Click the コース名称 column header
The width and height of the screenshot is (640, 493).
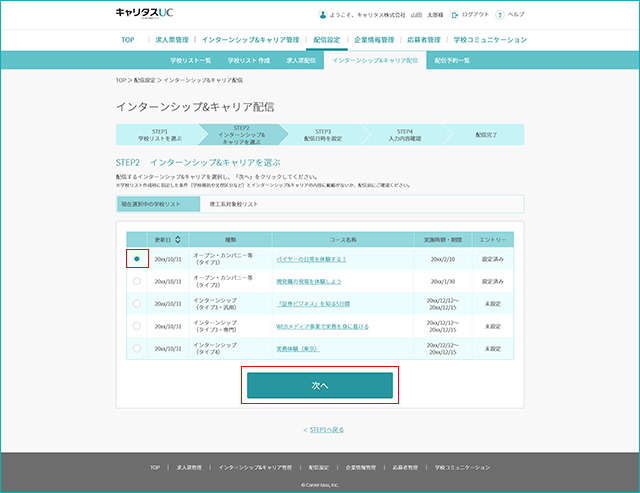343,240
